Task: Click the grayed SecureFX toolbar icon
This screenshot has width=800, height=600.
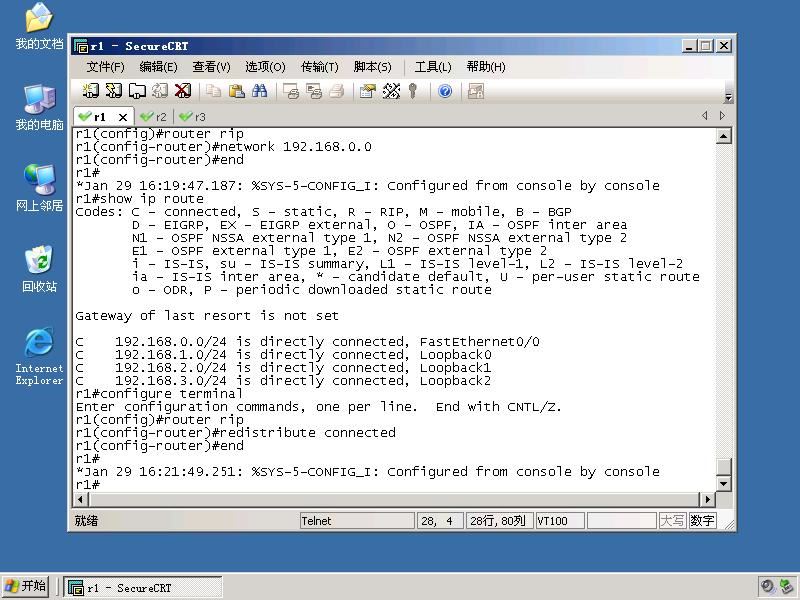Action: 476,91
